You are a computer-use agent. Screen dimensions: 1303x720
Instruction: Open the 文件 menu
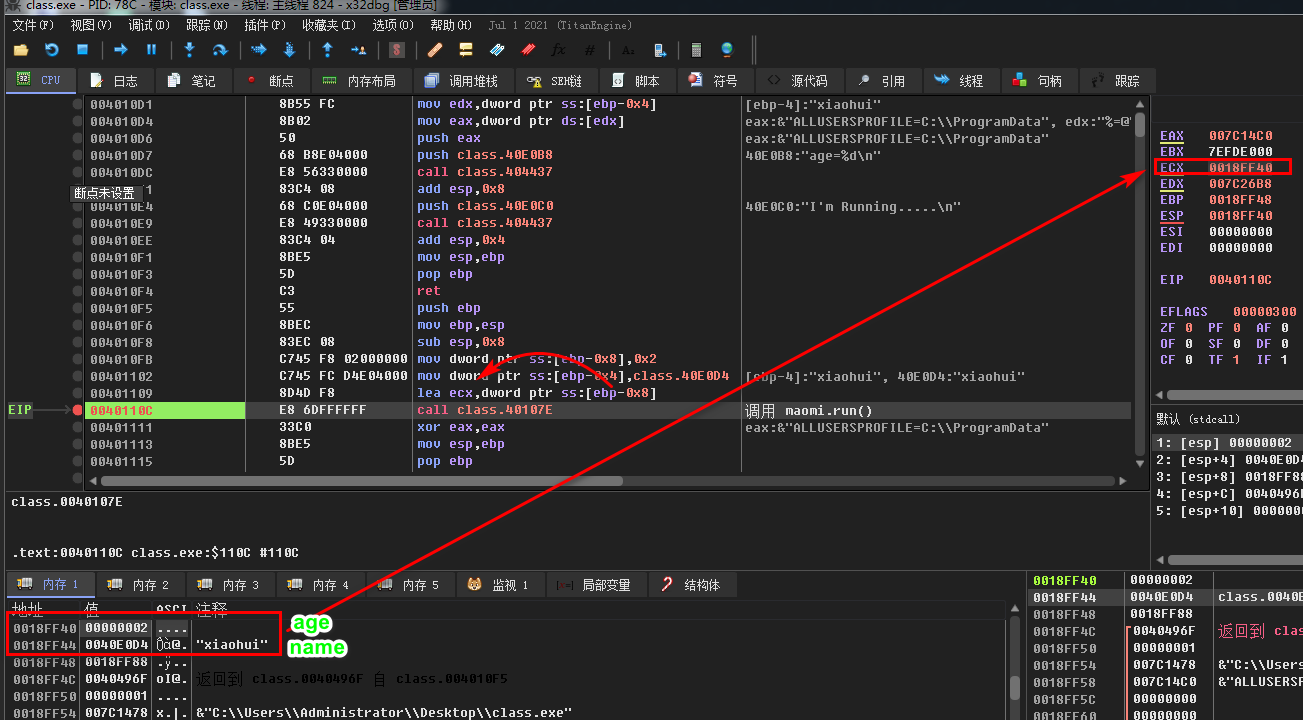[32, 24]
